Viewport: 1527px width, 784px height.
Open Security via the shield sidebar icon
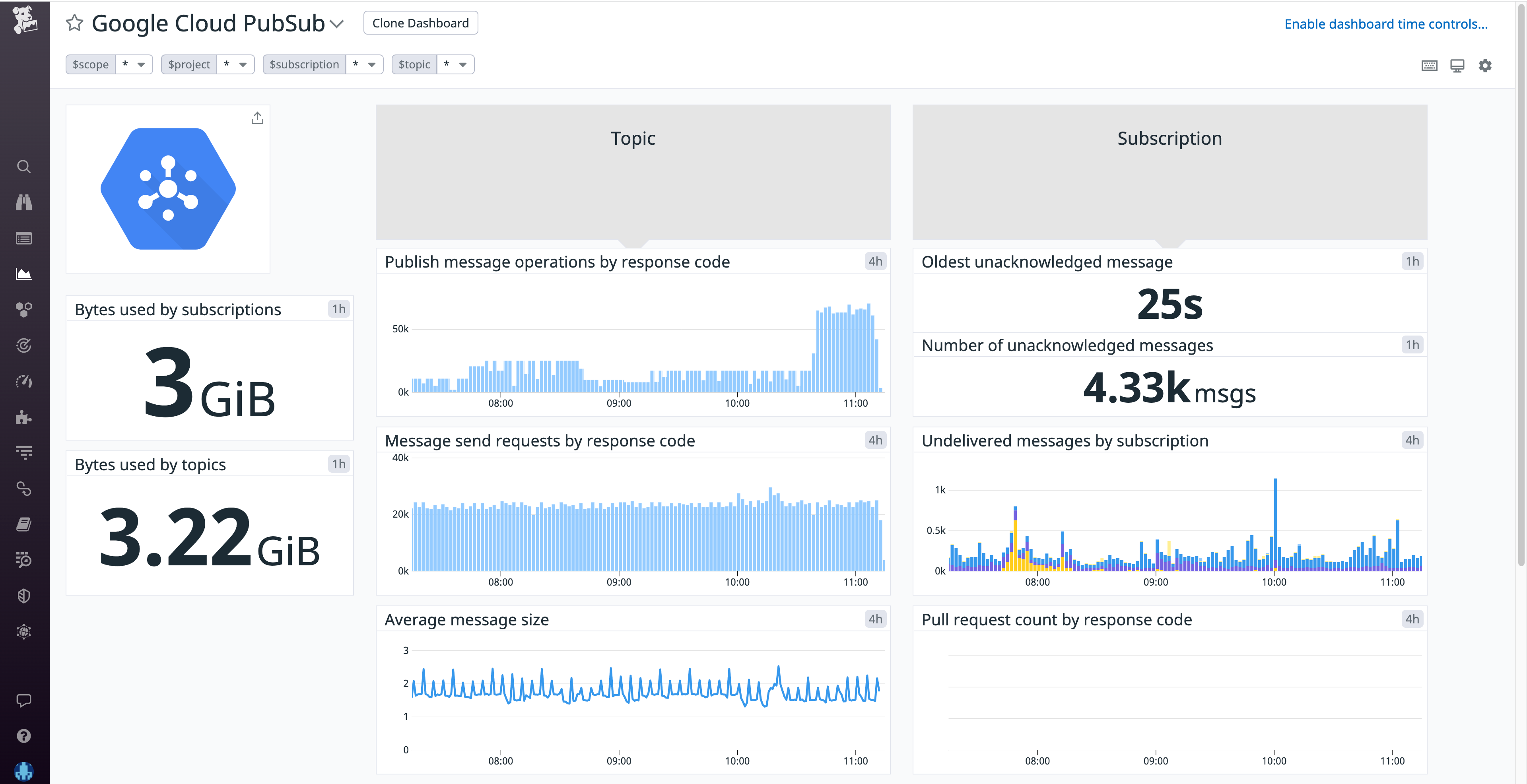click(x=24, y=596)
